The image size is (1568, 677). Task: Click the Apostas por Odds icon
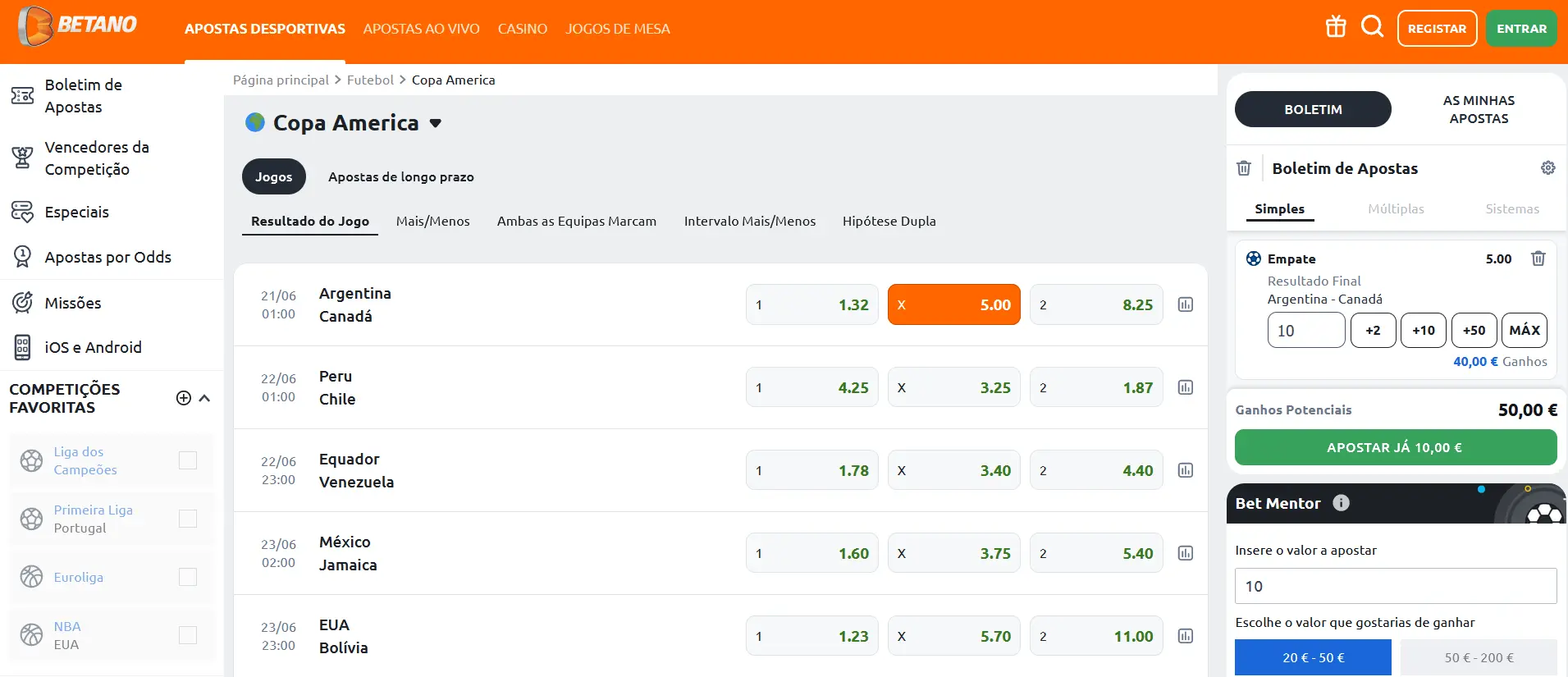[x=22, y=257]
